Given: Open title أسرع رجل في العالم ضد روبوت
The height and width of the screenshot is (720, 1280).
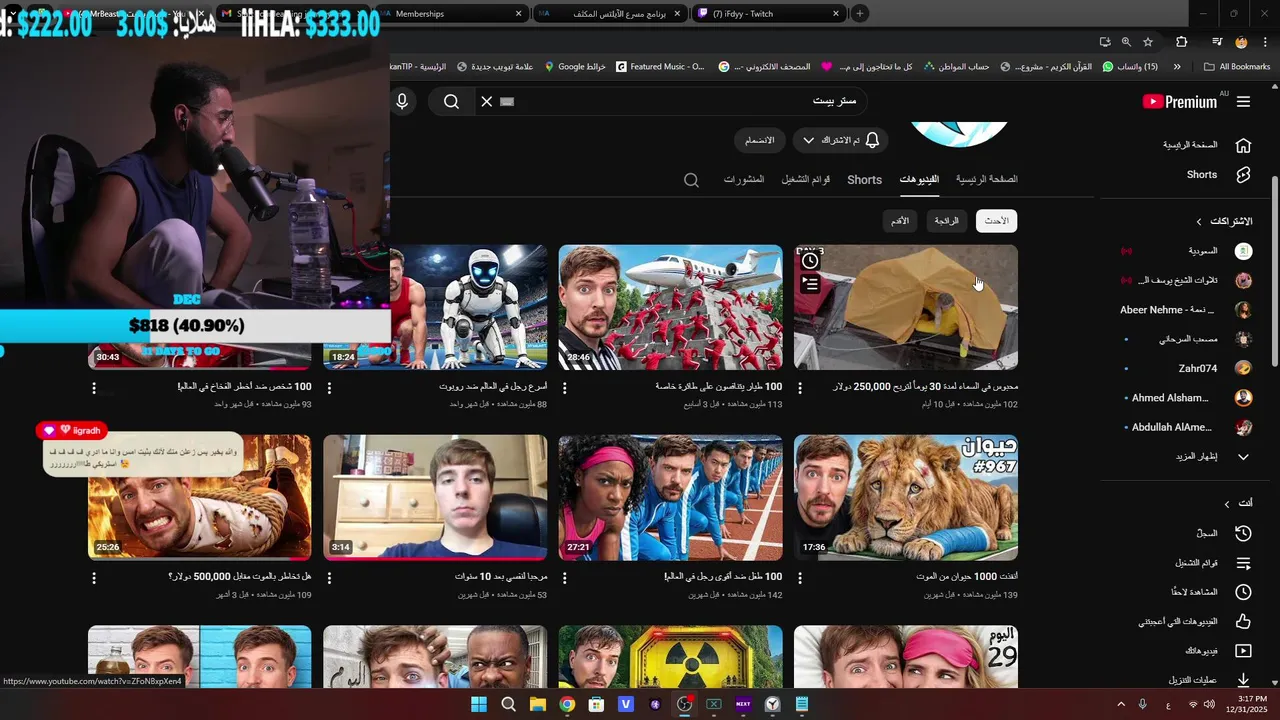Looking at the screenshot, I should tap(493, 386).
